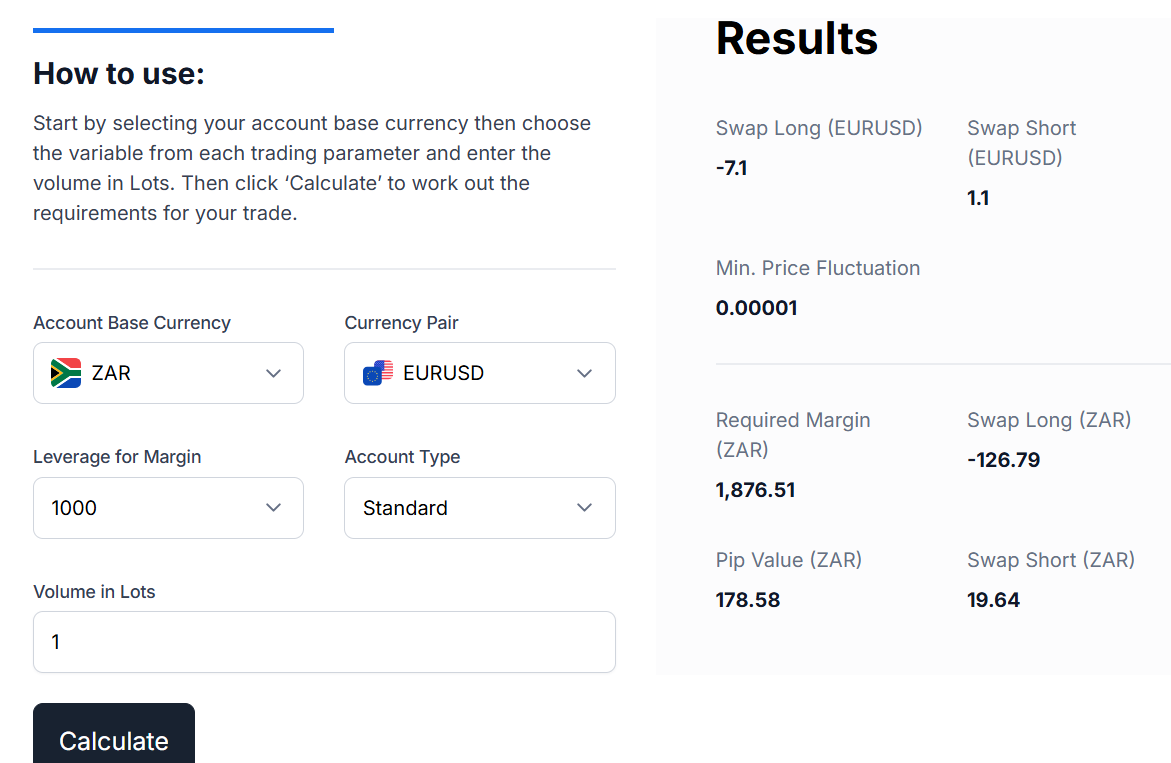Click the Pip Value result 178.58

pyautogui.click(x=748, y=600)
